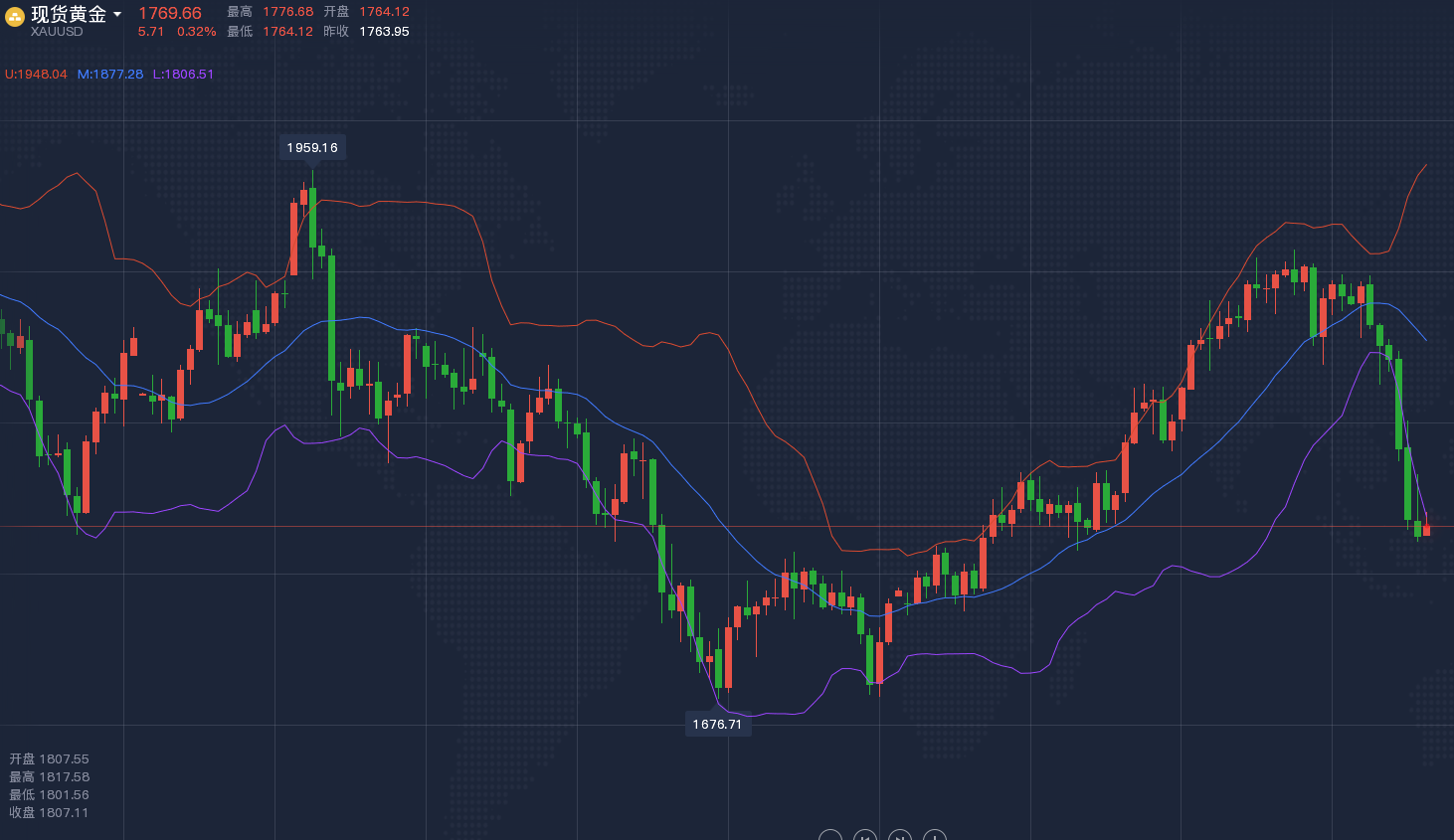Click the 开盘 1807.55 reading at bottom left
The height and width of the screenshot is (840, 1454).
coord(49,759)
